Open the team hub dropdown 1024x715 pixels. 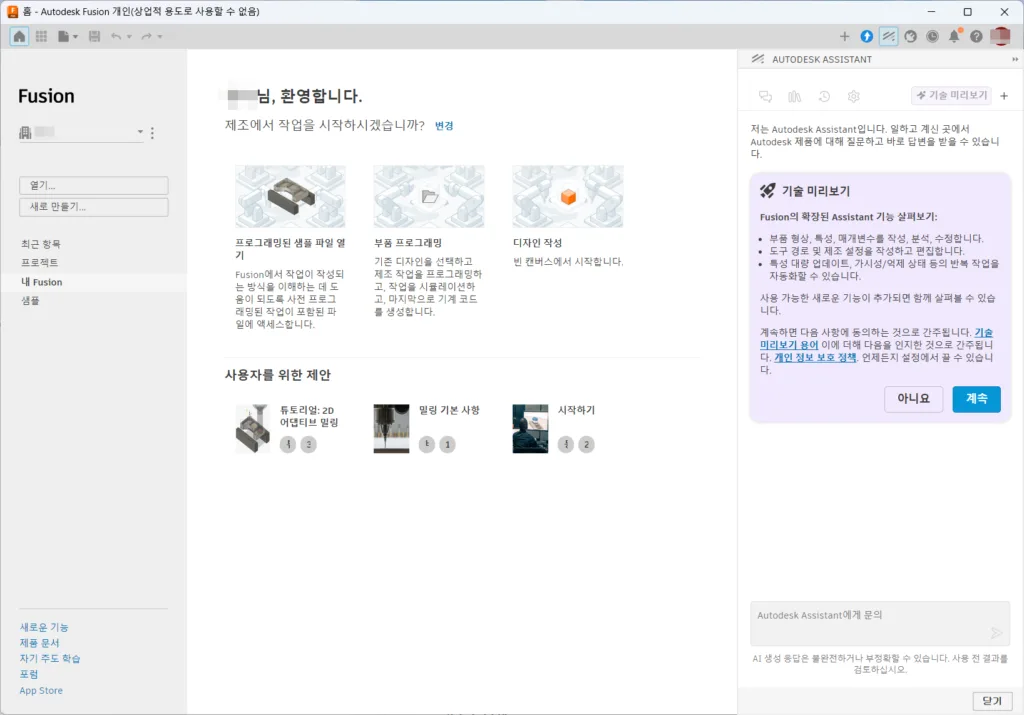82,133
